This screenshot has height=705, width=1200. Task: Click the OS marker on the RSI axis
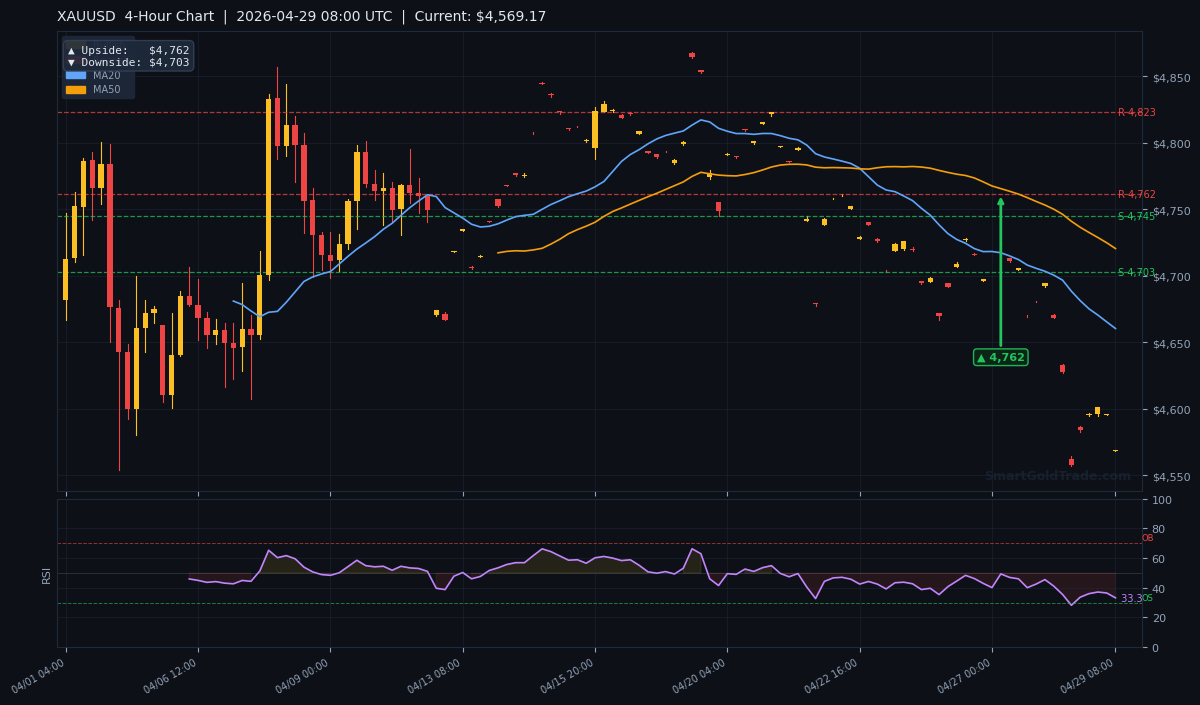pyautogui.click(x=1147, y=597)
